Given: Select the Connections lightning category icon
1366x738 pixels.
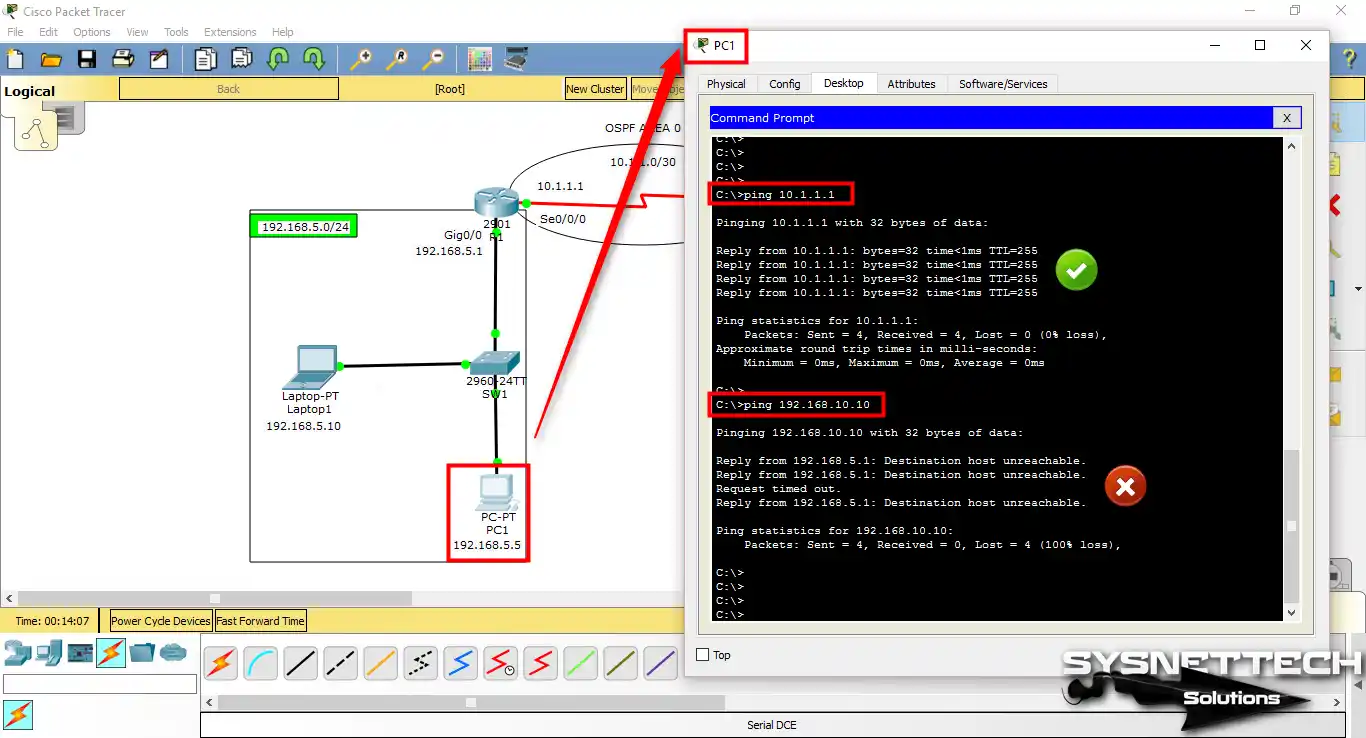Looking at the screenshot, I should 111,653.
